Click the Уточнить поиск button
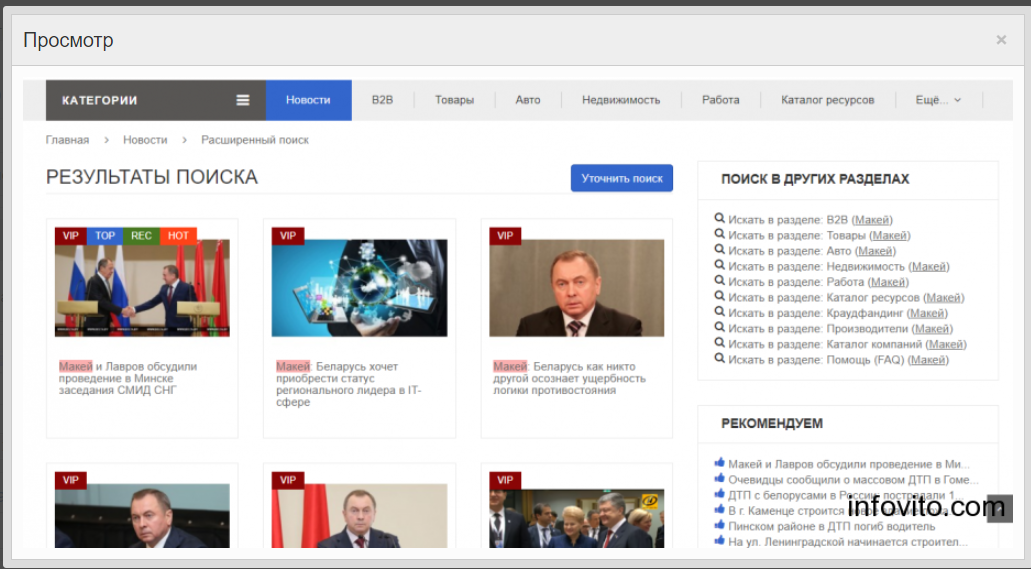 coord(622,178)
